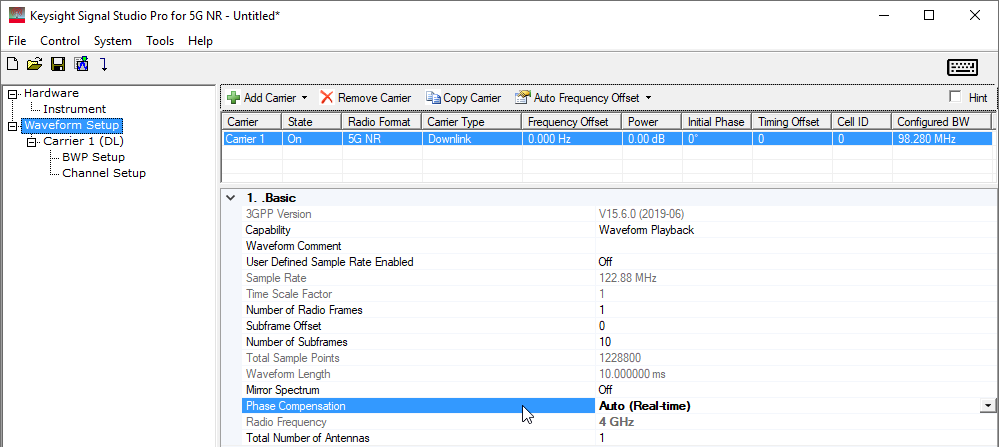Click the Frequency Offset column header
Screen dimensions: 999x447
point(571,122)
